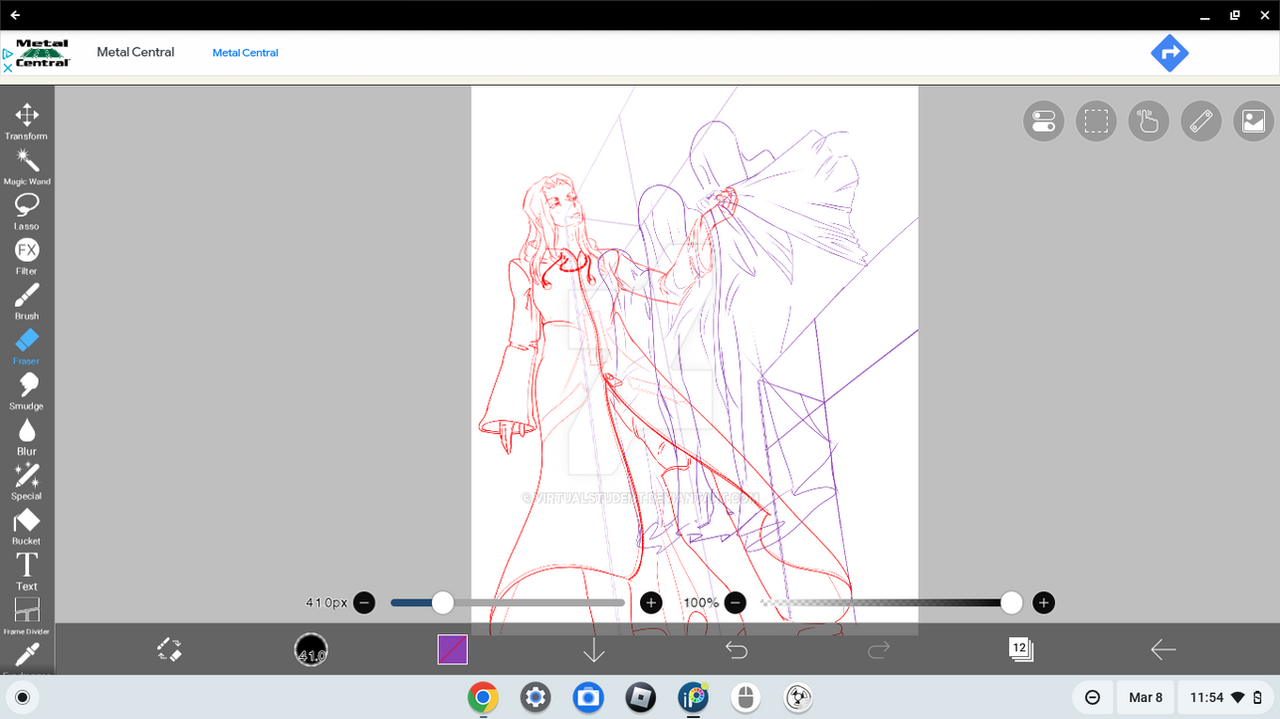The width and height of the screenshot is (1280, 719).
Task: Open the ruler tool
Action: 1201,121
